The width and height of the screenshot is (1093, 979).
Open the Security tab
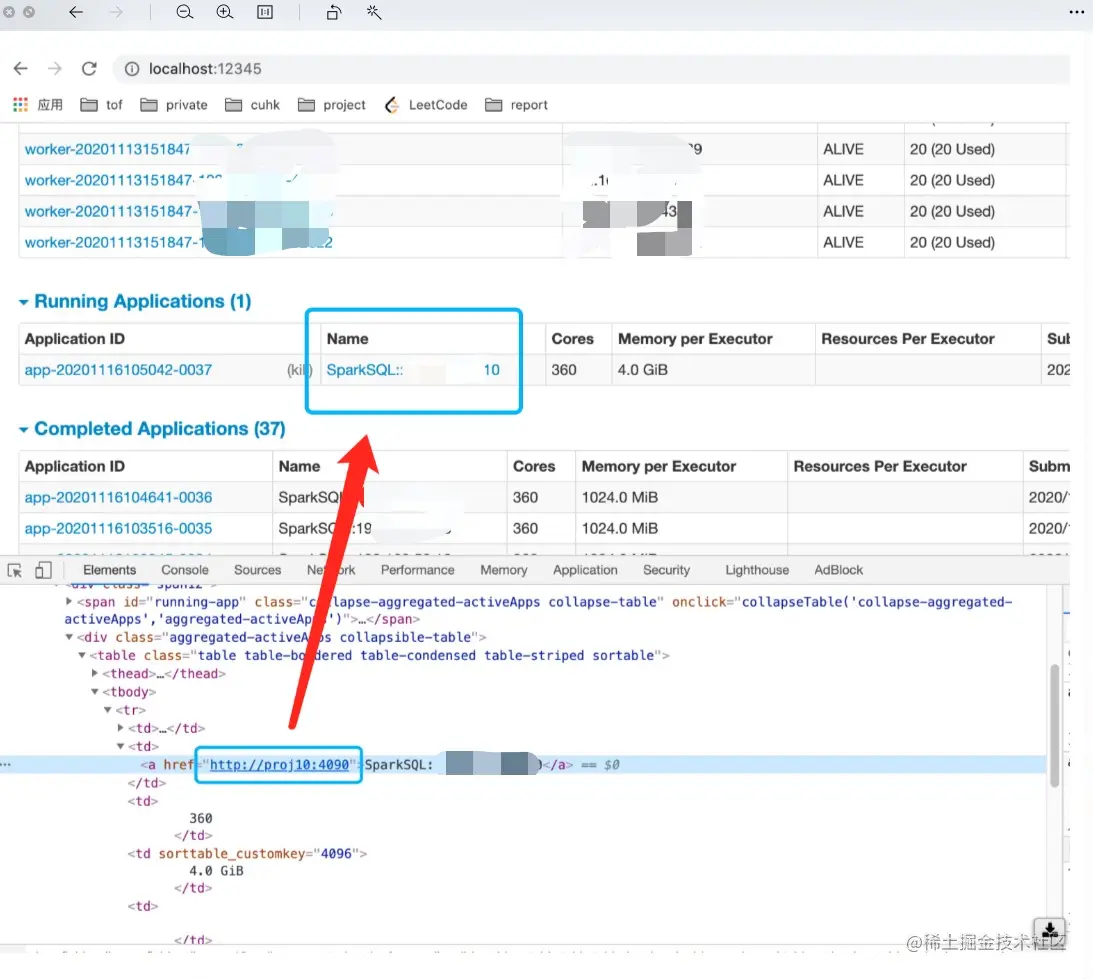pyautogui.click(x=666, y=570)
